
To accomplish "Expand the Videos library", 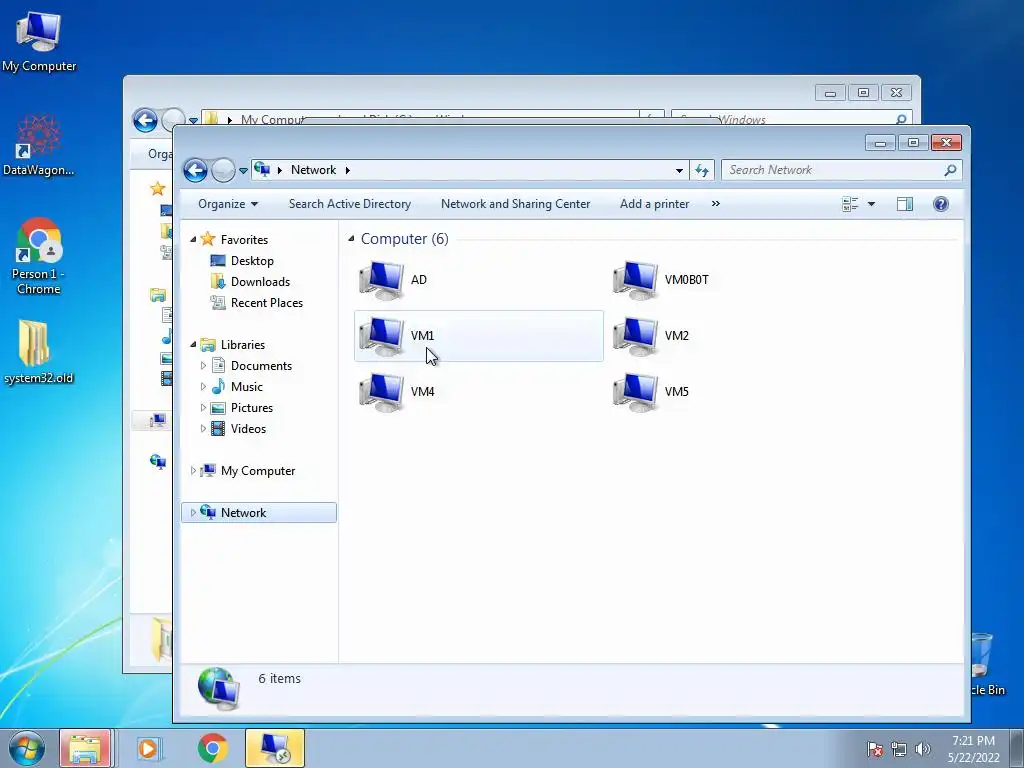I will pos(203,429).
